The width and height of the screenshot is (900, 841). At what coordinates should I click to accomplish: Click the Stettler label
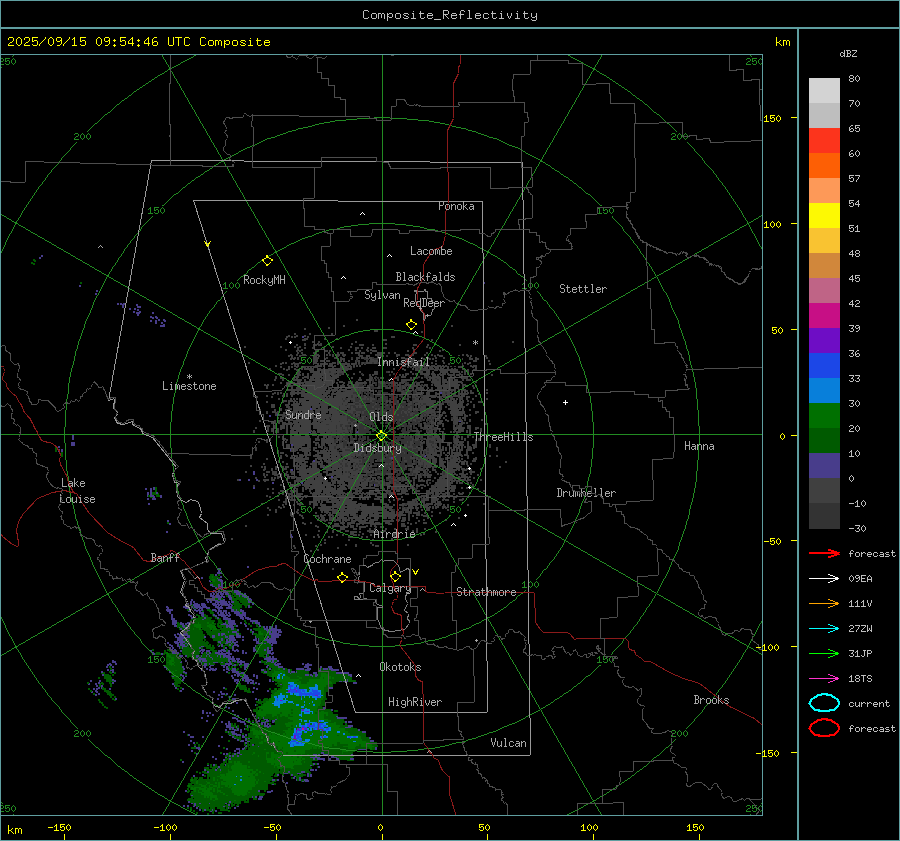pos(583,289)
